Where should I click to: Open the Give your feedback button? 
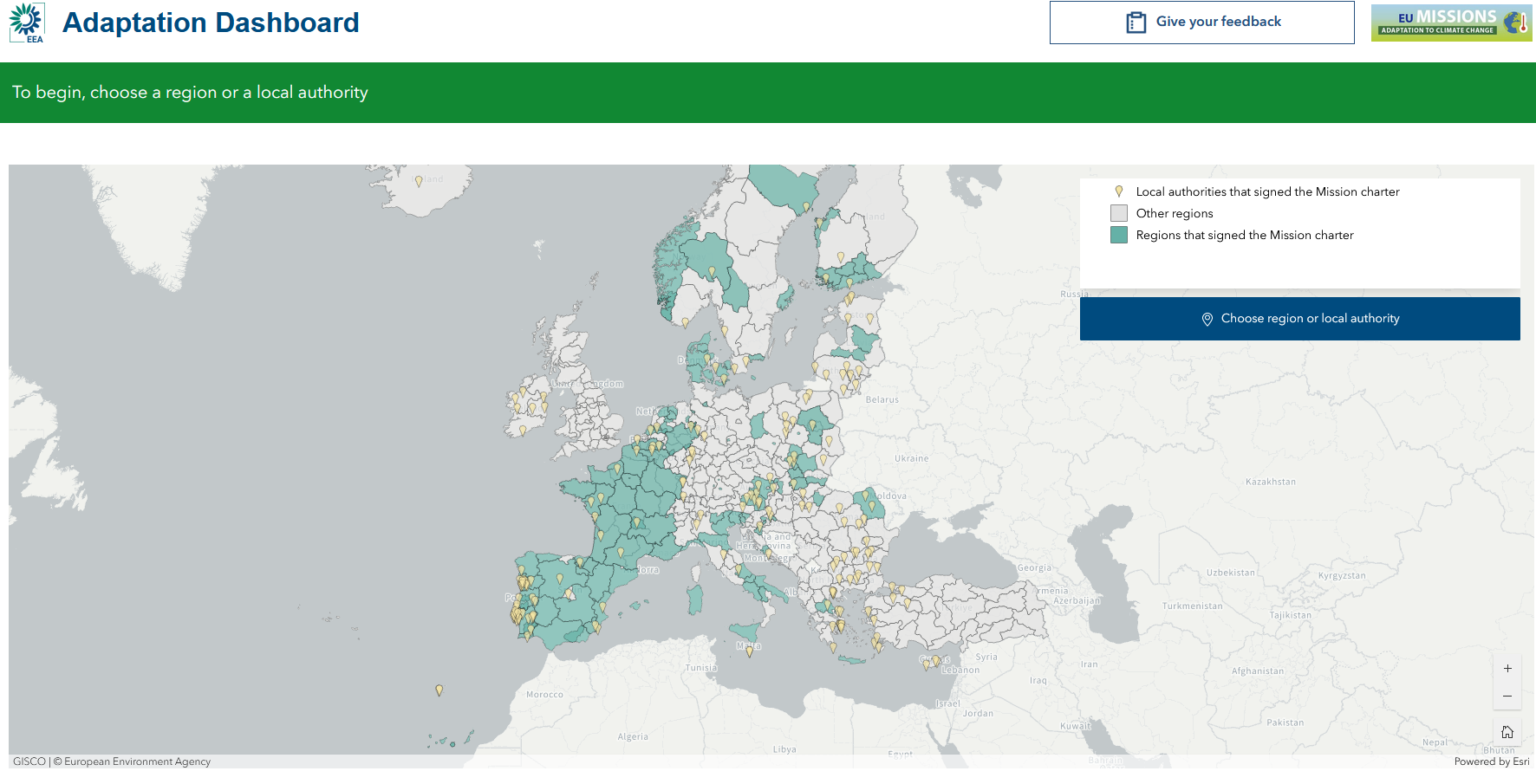coord(1201,23)
